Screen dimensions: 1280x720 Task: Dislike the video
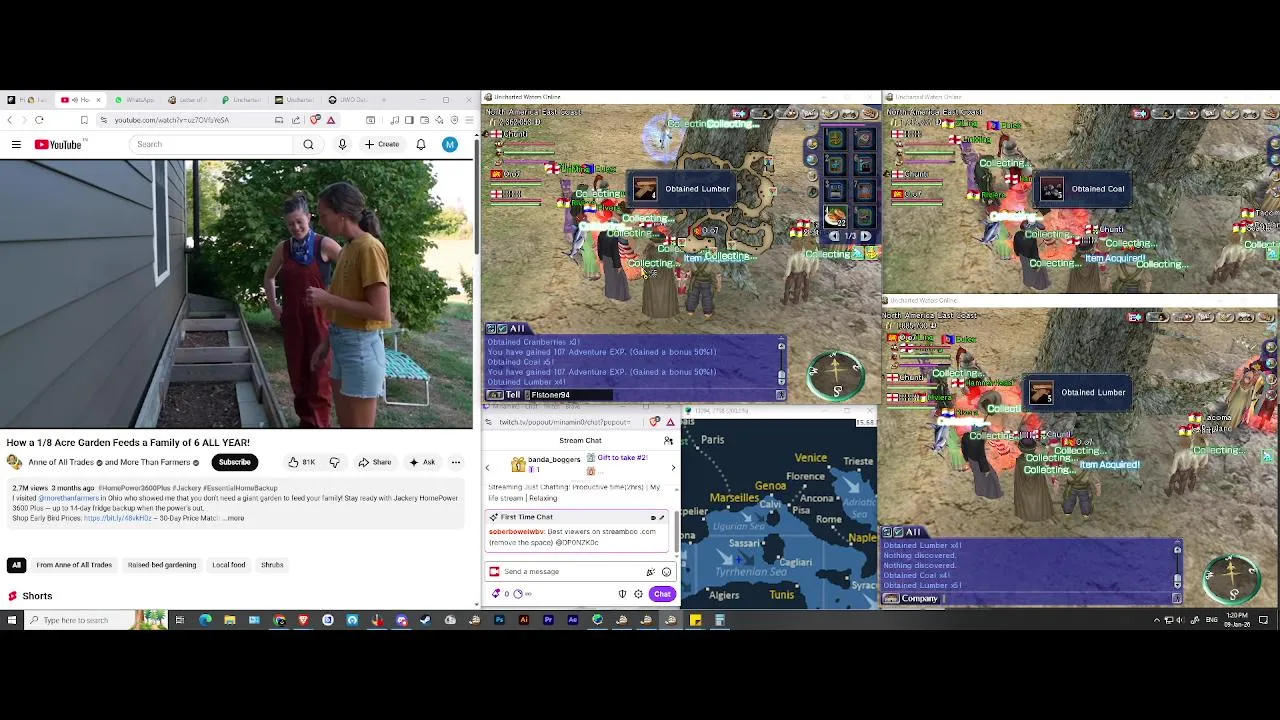(x=335, y=462)
